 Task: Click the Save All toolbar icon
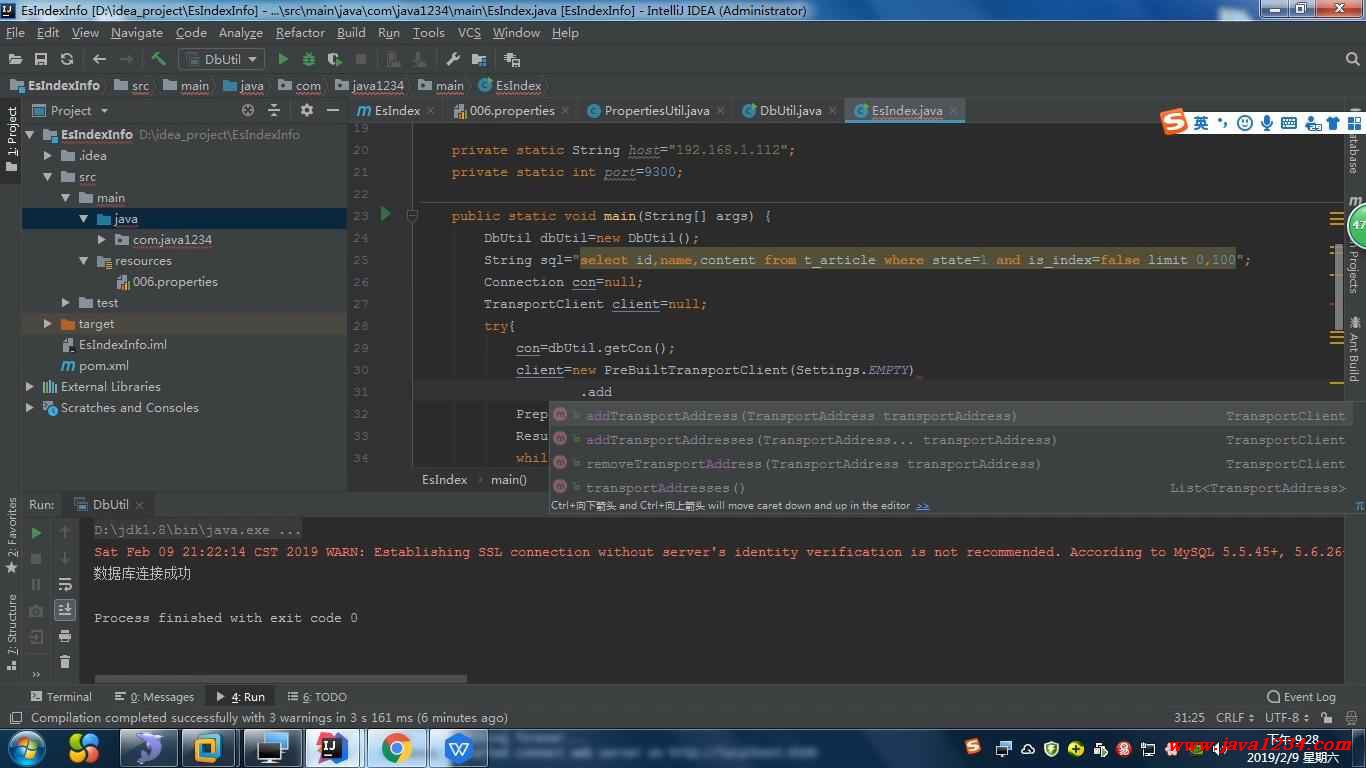click(x=41, y=59)
